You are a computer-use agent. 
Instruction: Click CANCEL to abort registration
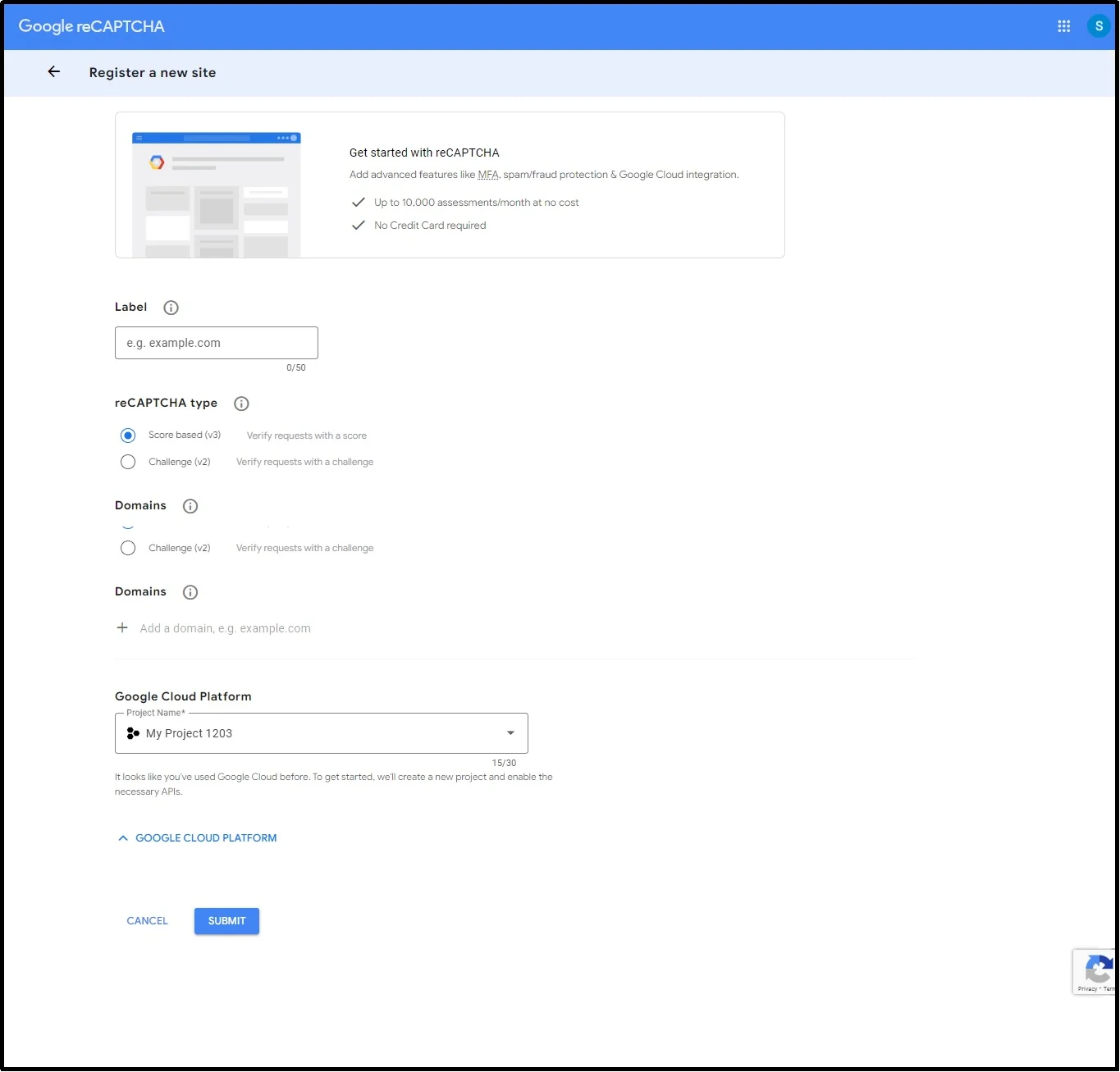(147, 921)
